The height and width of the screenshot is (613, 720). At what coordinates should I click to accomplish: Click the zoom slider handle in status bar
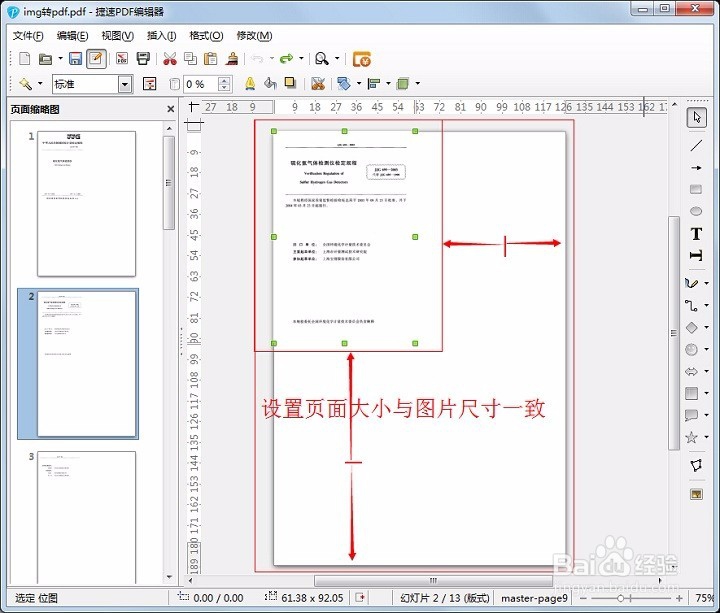620,598
